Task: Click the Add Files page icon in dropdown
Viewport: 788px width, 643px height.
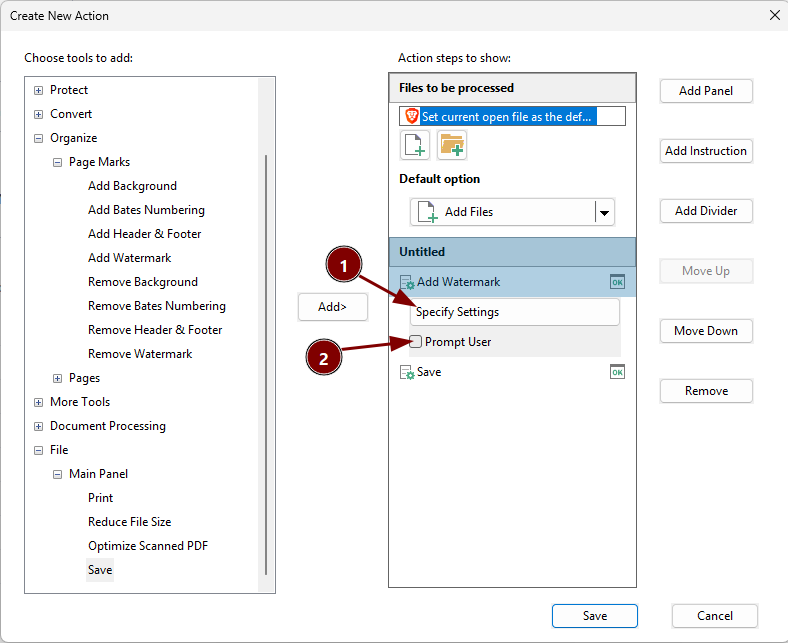Action: (428, 212)
